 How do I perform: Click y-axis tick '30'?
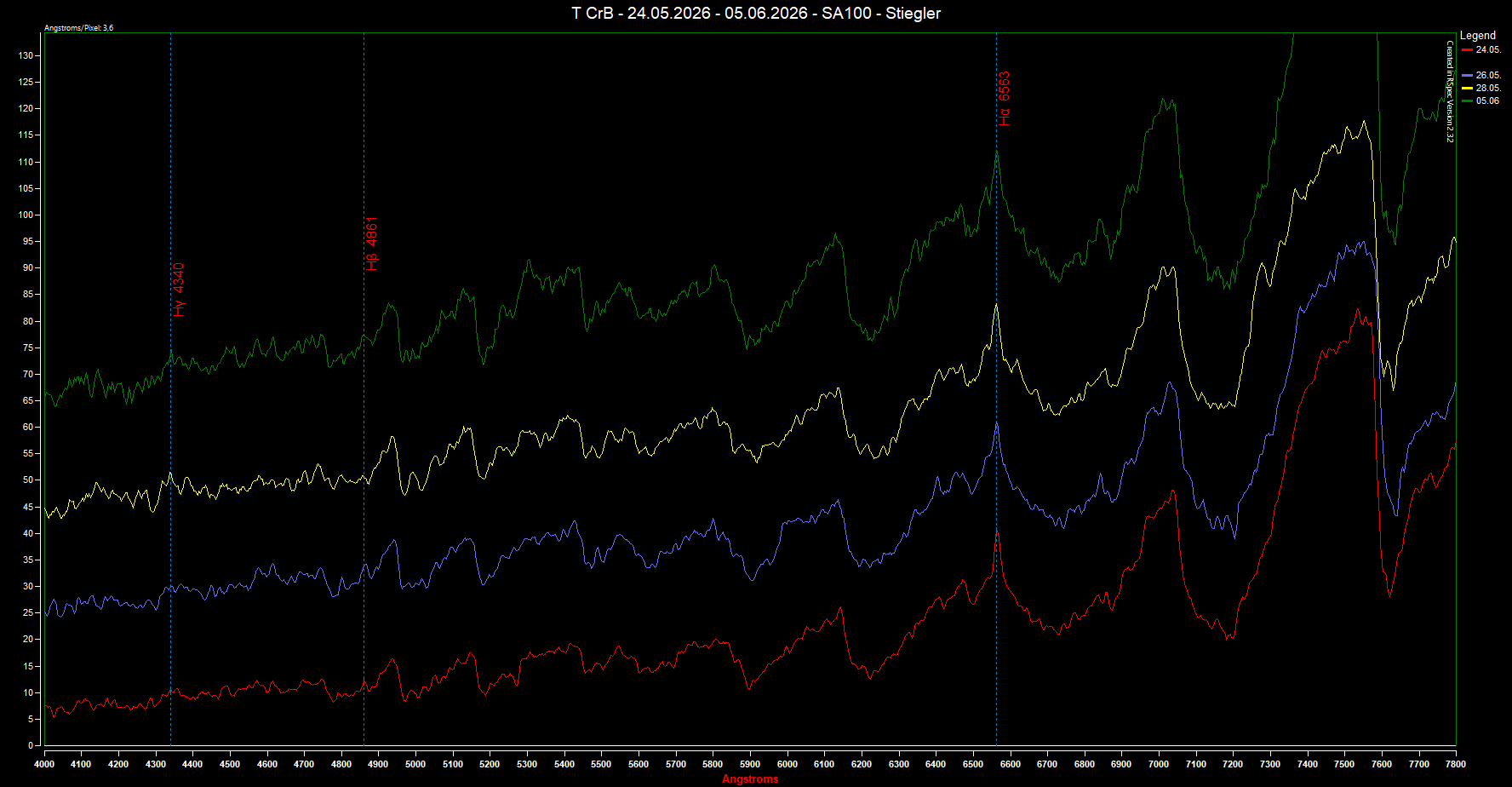point(28,586)
